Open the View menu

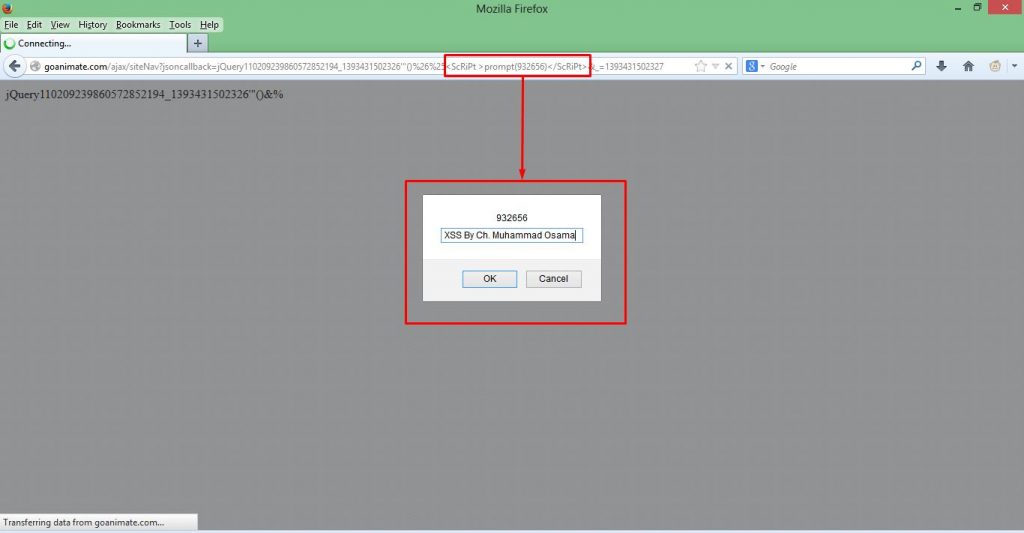click(x=59, y=25)
